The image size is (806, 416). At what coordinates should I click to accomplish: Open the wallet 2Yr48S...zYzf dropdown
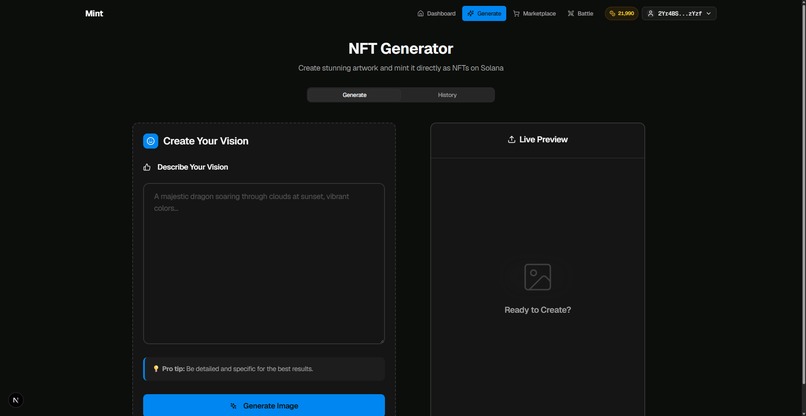click(679, 13)
